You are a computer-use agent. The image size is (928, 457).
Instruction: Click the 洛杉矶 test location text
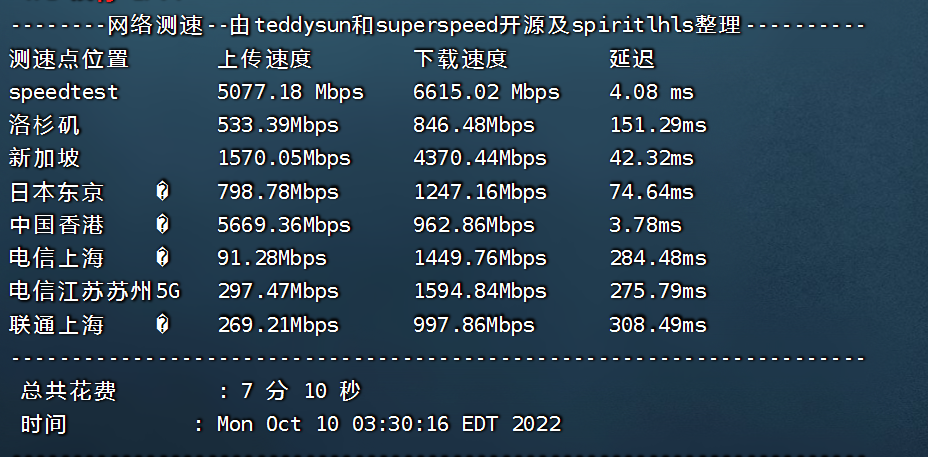click(44, 125)
